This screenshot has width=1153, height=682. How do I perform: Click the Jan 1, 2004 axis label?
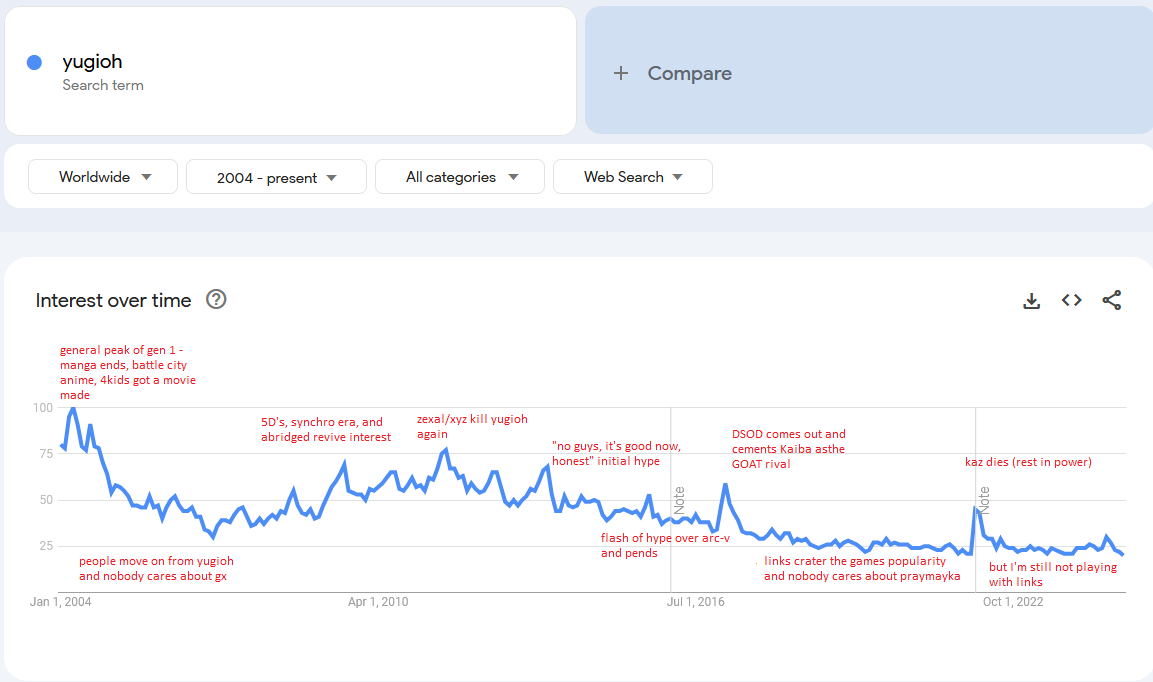click(x=60, y=602)
